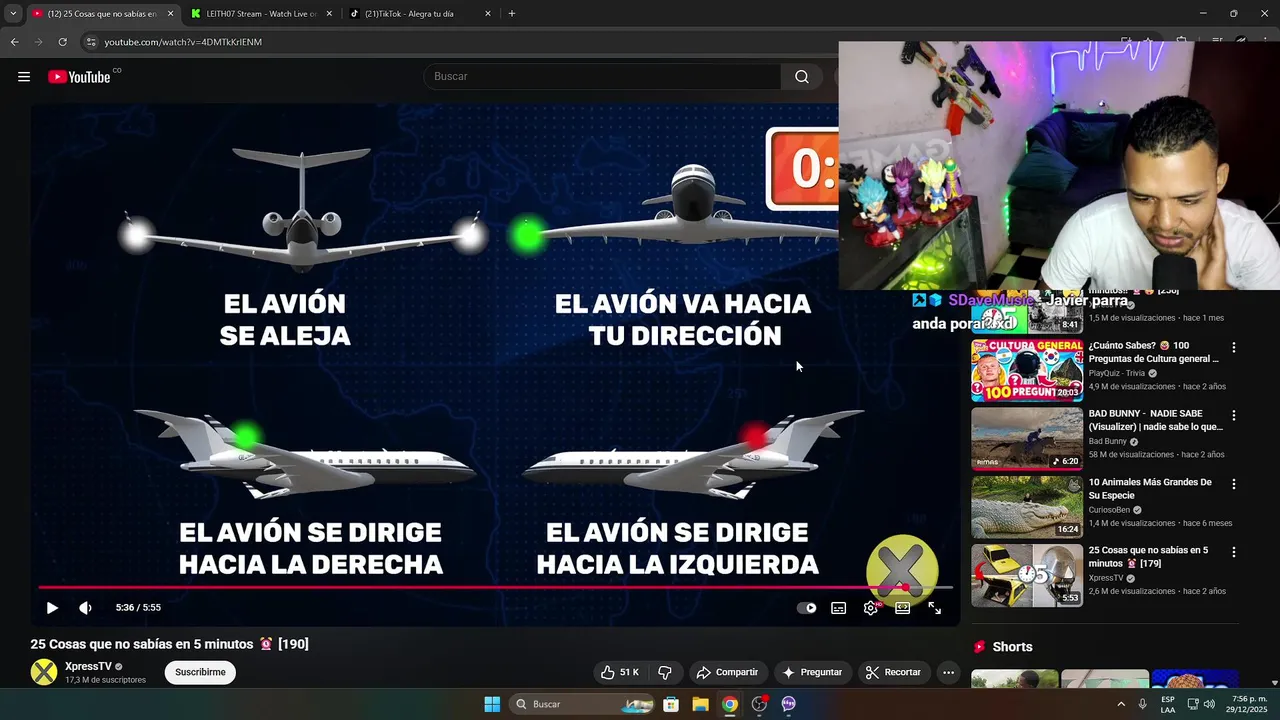Open options for BAD BUNNY video
Screen dimensions: 1280x720
click(x=1234, y=416)
